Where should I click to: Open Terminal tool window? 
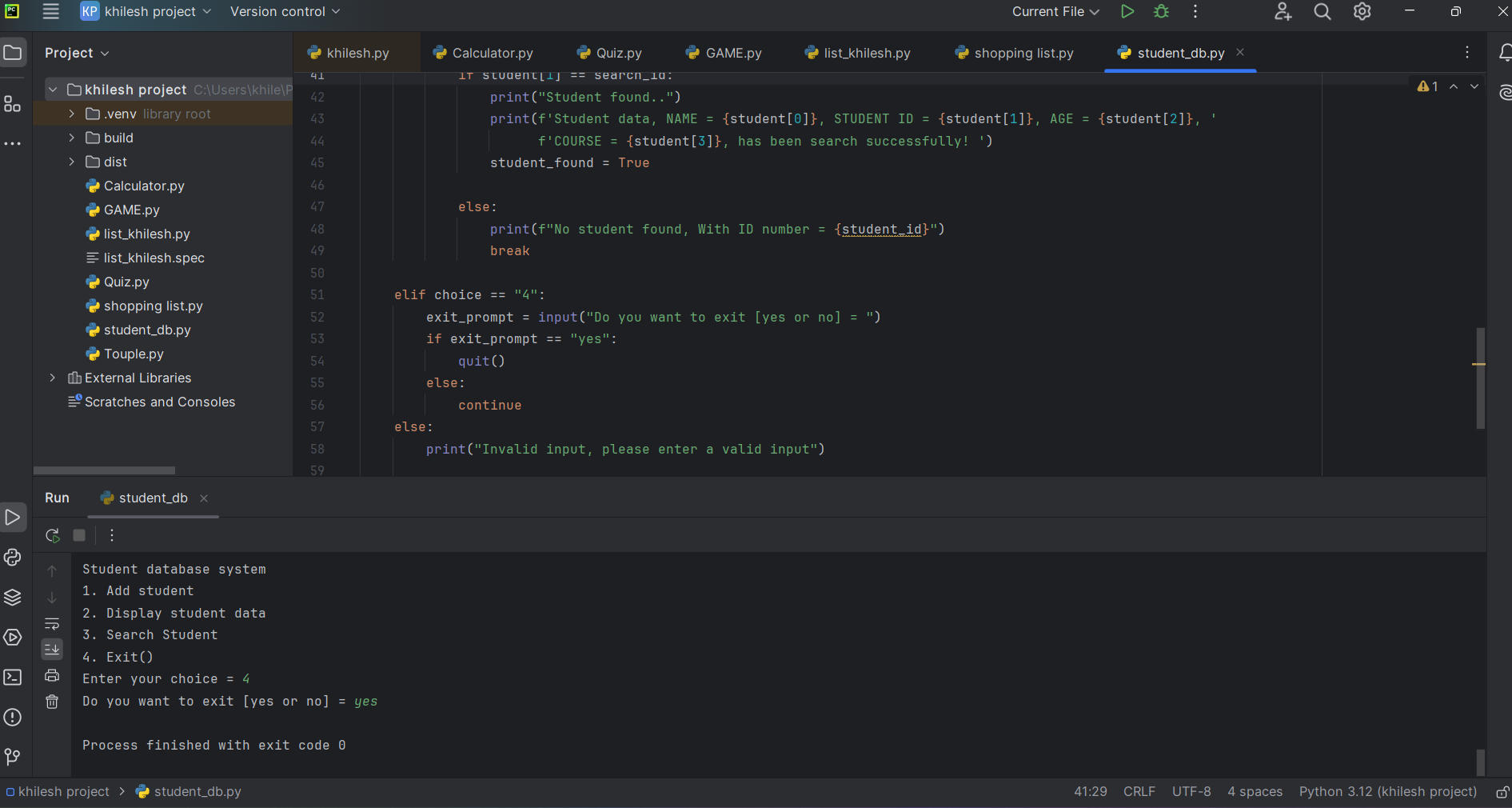13,678
